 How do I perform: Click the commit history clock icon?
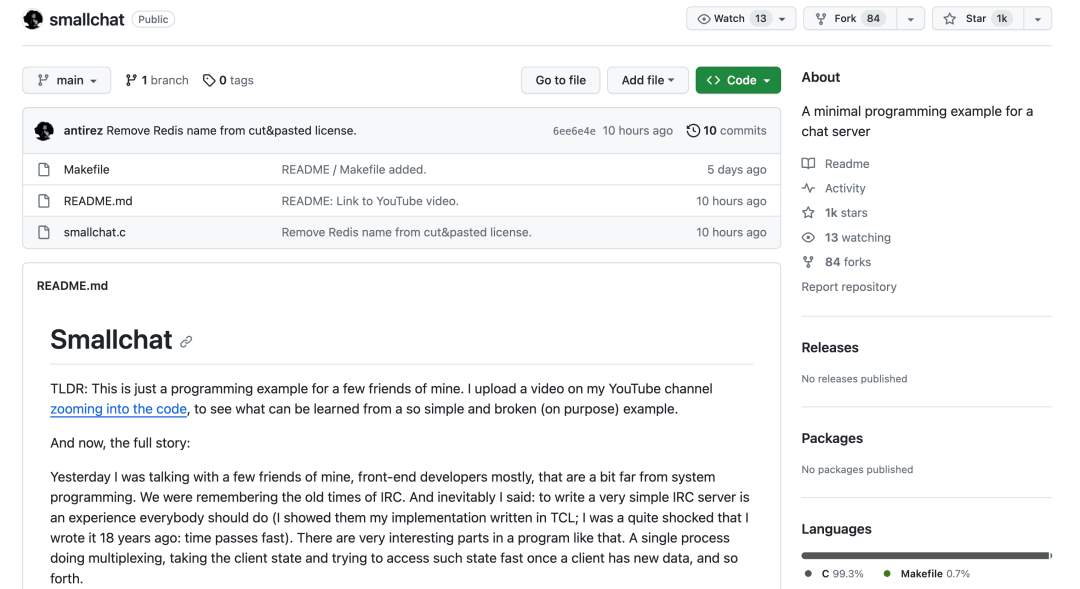point(693,130)
